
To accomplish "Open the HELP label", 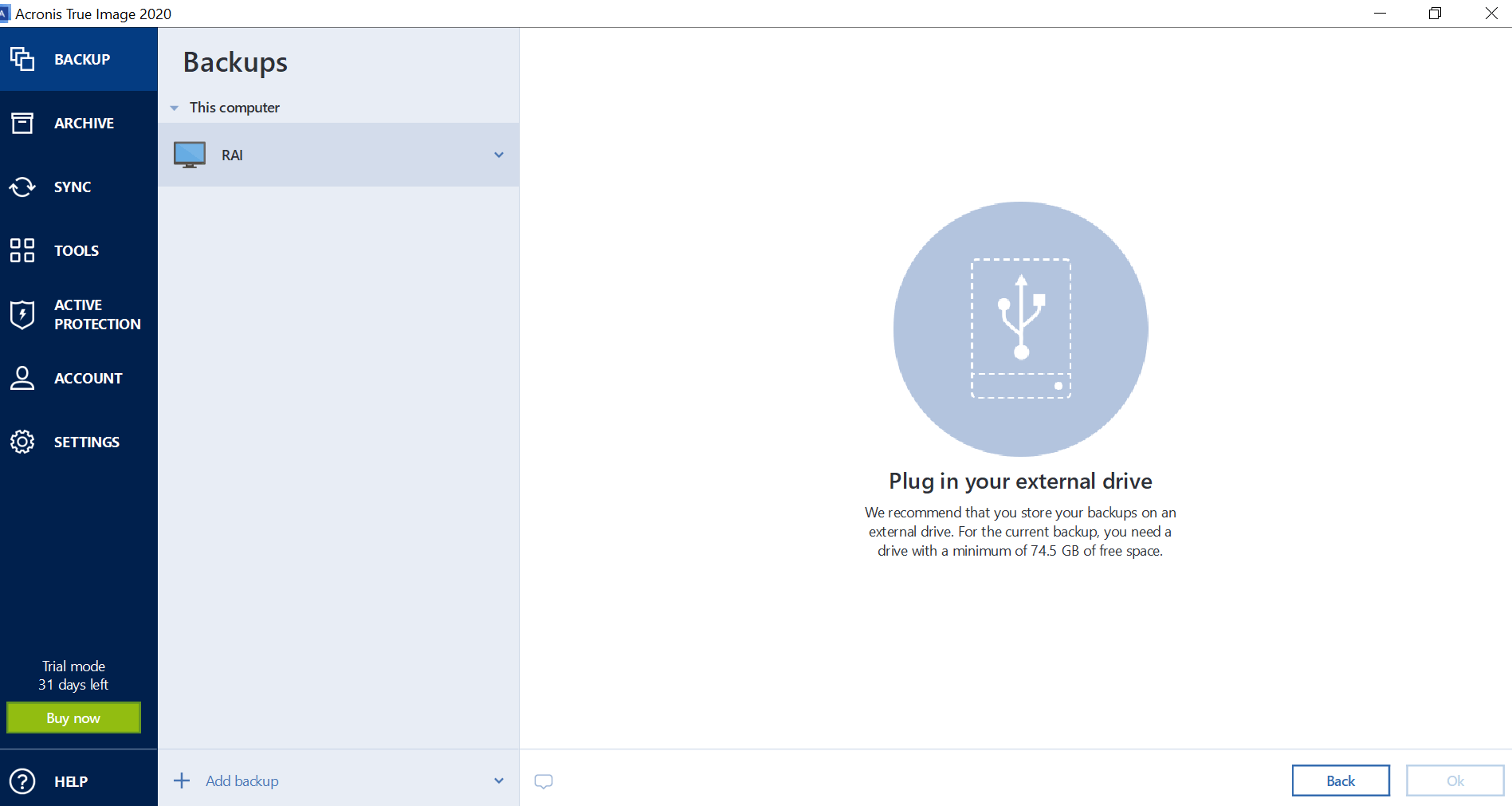I will click(x=71, y=782).
